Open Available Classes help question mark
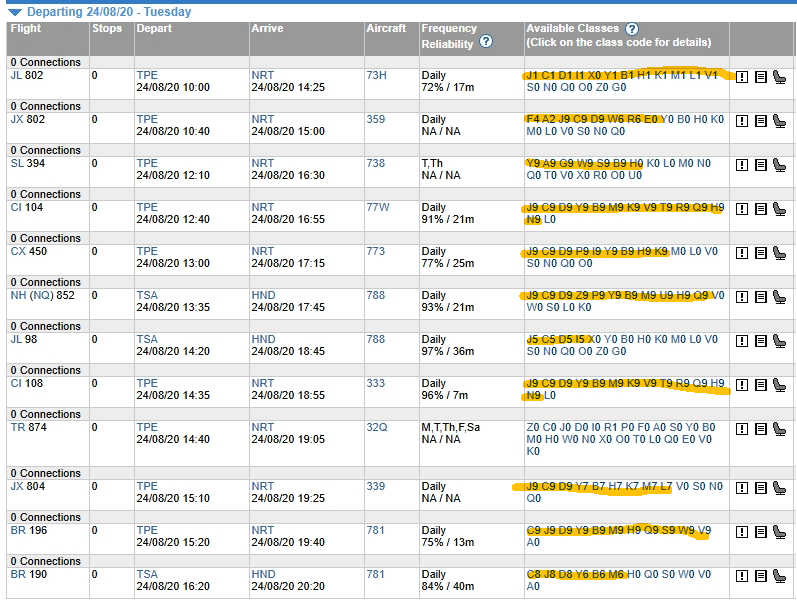 [x=632, y=29]
